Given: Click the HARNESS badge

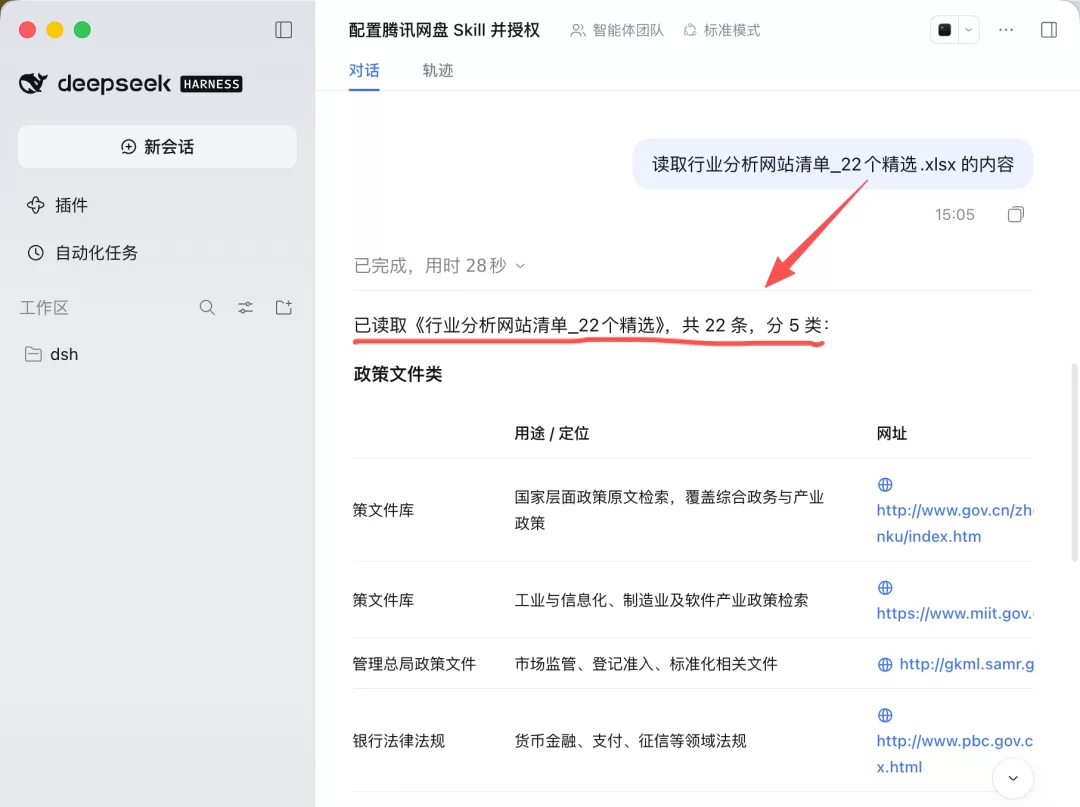Looking at the screenshot, I should pos(211,84).
